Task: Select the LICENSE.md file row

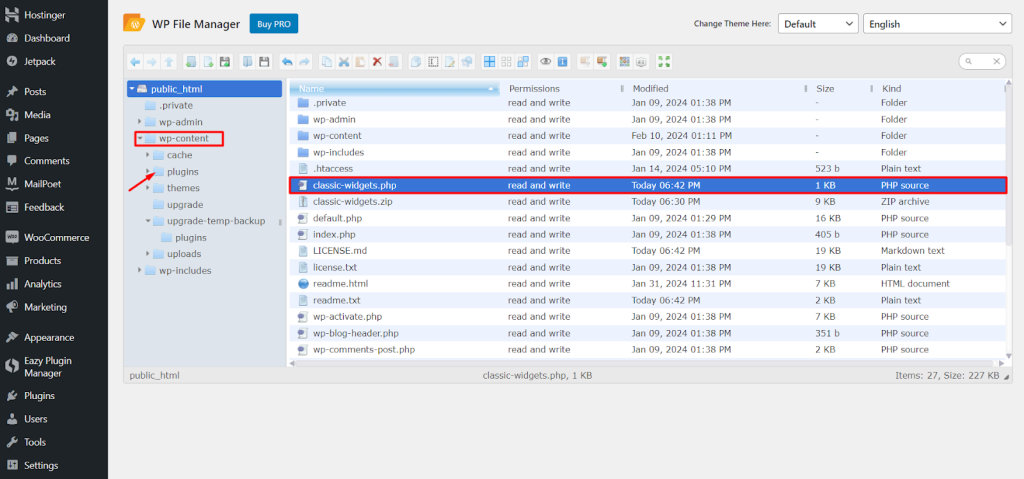Action: pos(647,251)
